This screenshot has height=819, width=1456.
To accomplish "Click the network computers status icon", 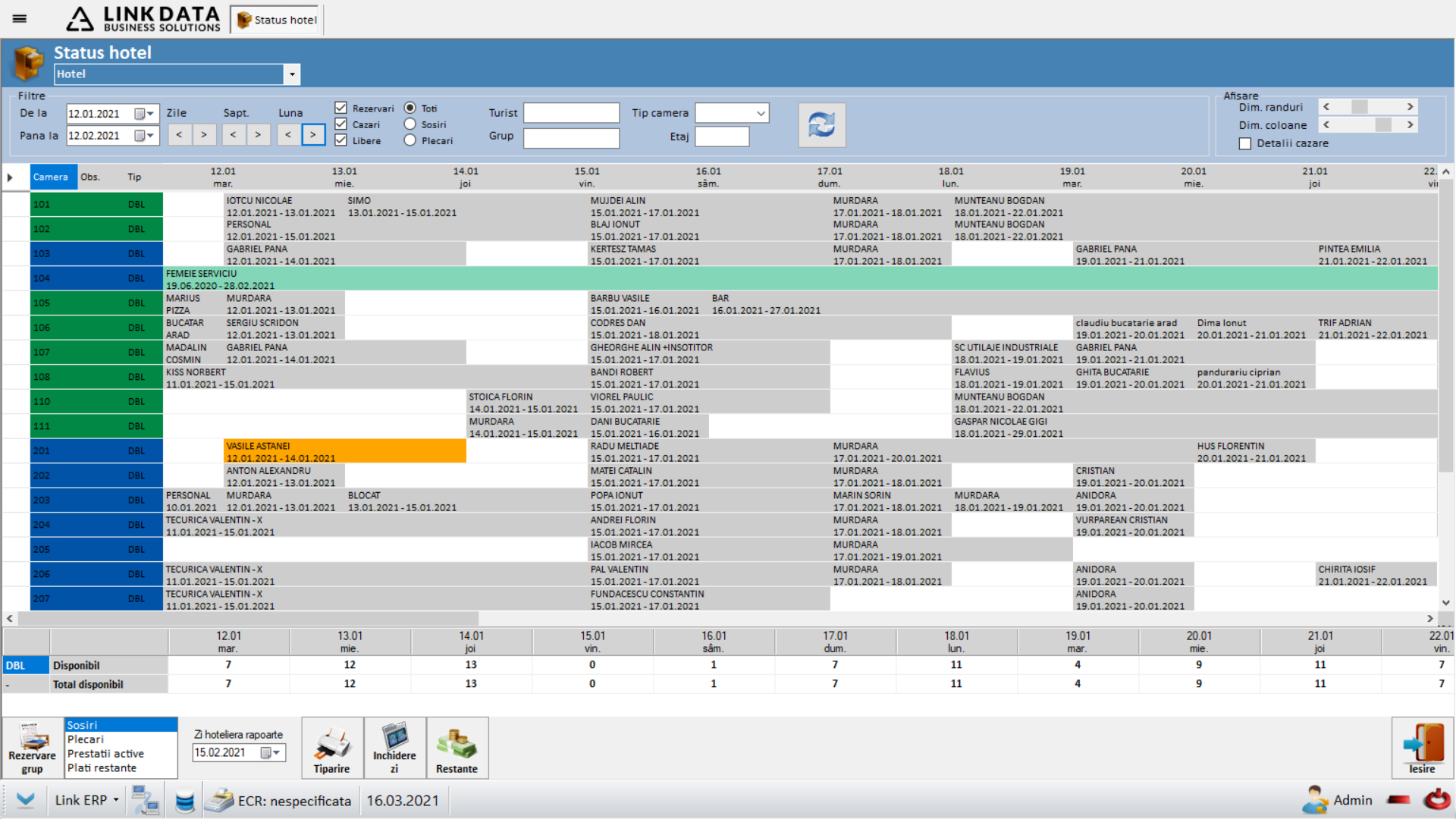I will click(x=145, y=800).
